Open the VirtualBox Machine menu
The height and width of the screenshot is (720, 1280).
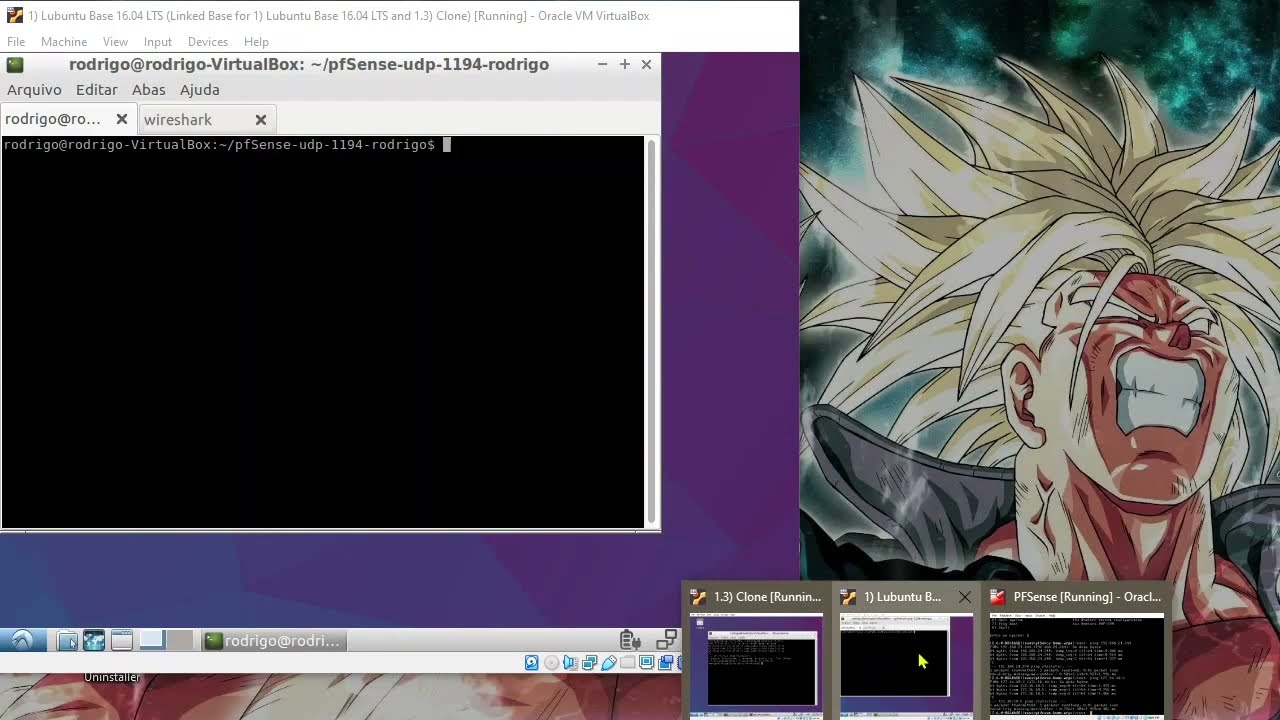click(x=64, y=42)
